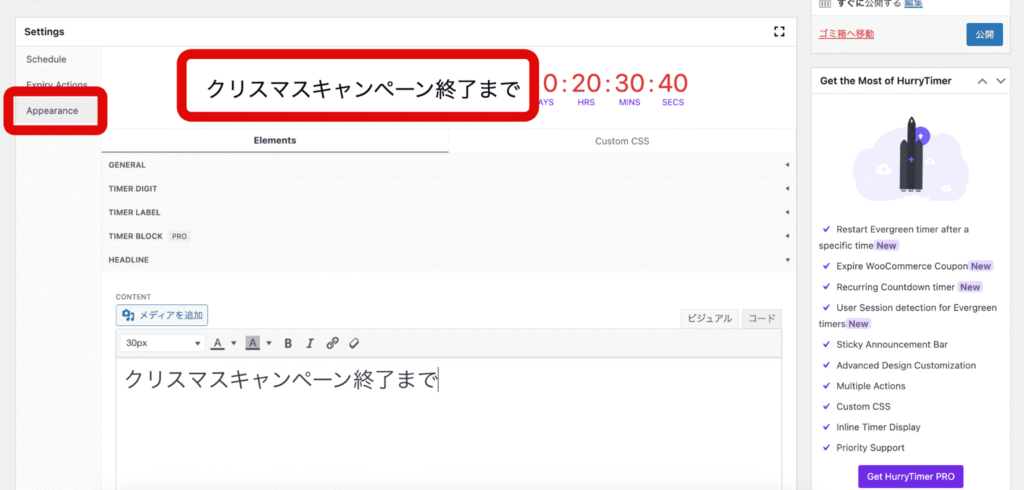The image size is (1024, 490).
Task: Clear formatting with the eraser icon
Action: (354, 343)
